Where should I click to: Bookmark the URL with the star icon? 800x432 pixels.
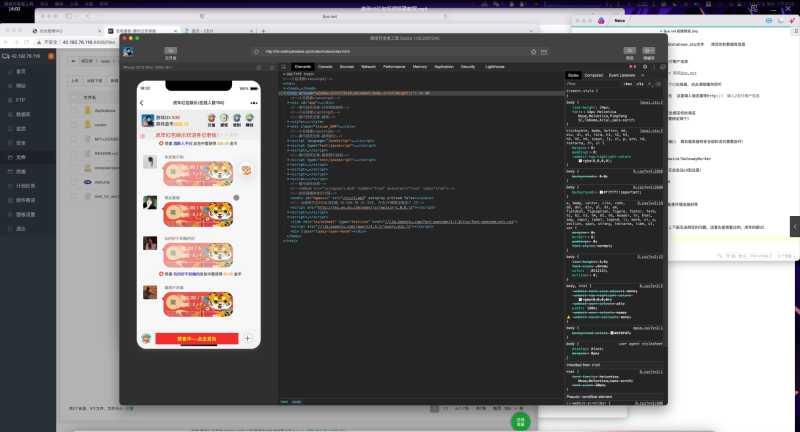[x=534, y=52]
